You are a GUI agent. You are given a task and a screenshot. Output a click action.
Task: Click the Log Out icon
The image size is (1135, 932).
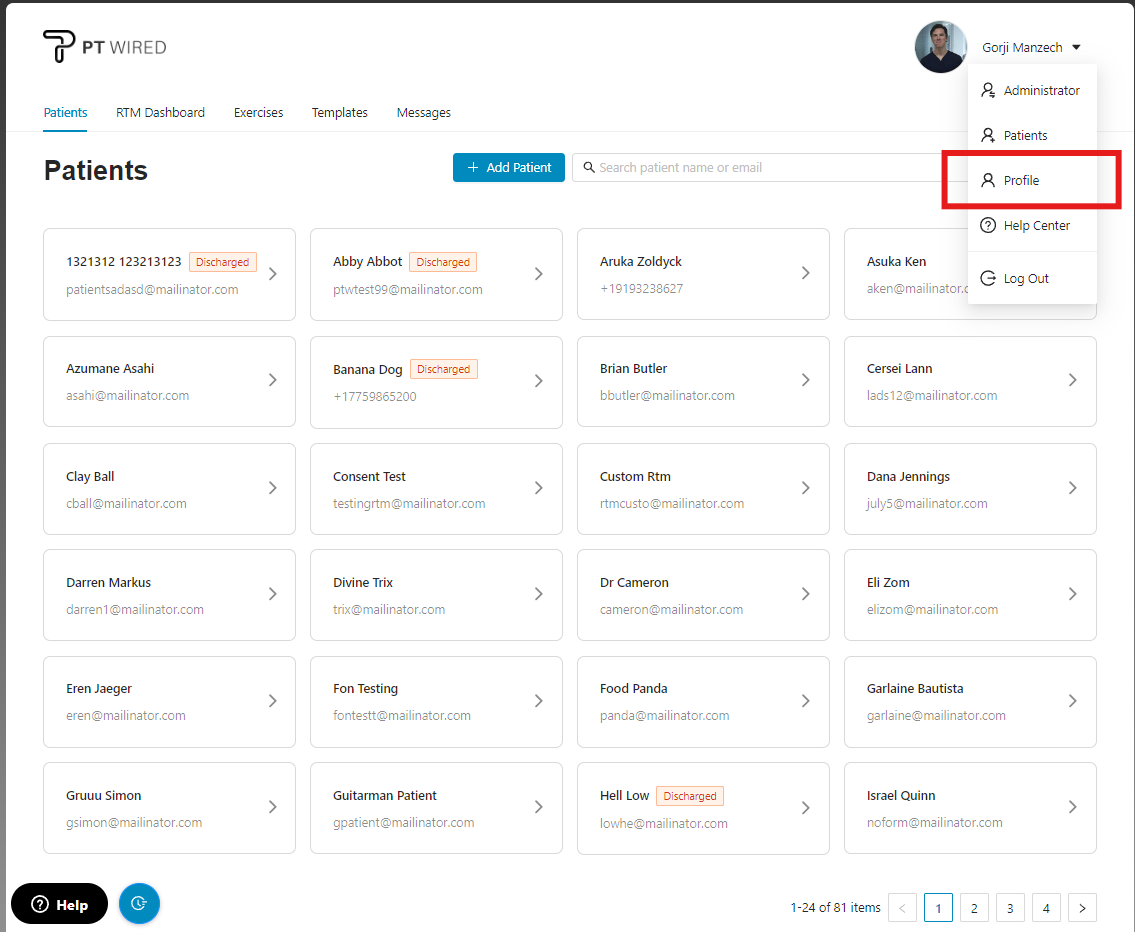(988, 279)
